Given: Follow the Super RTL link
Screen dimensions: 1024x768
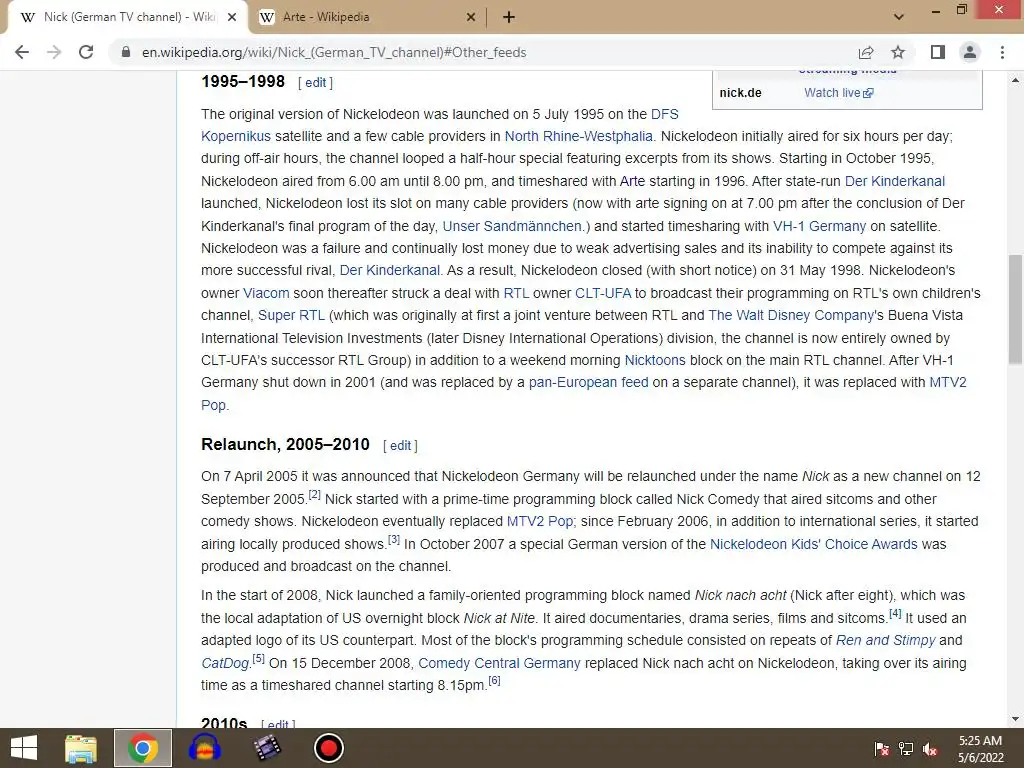Looking at the screenshot, I should (x=291, y=315).
